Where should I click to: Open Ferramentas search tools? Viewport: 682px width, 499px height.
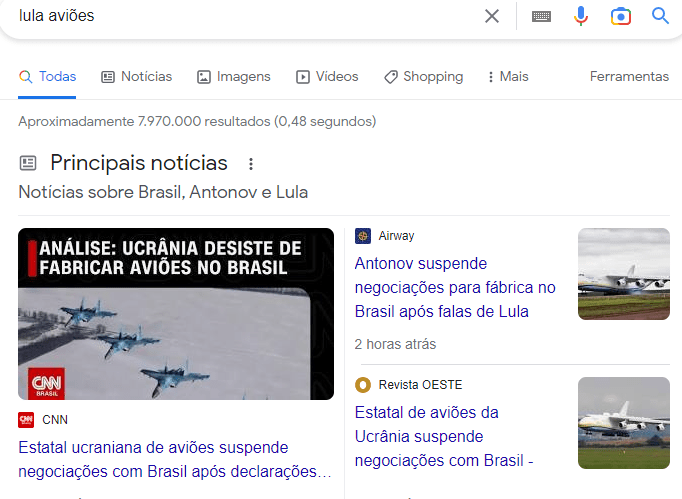click(629, 77)
